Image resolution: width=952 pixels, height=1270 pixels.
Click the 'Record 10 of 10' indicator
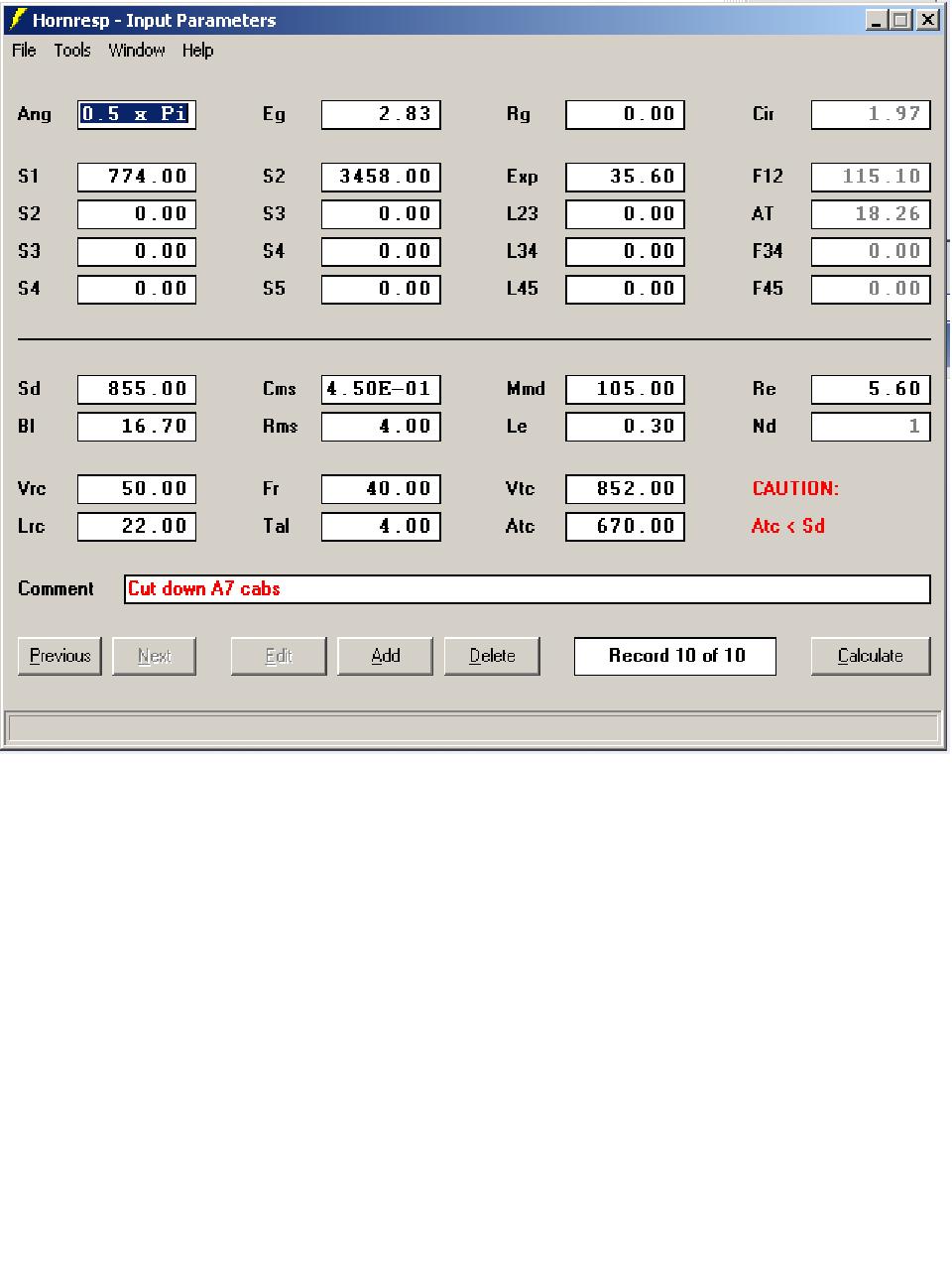[675, 656]
